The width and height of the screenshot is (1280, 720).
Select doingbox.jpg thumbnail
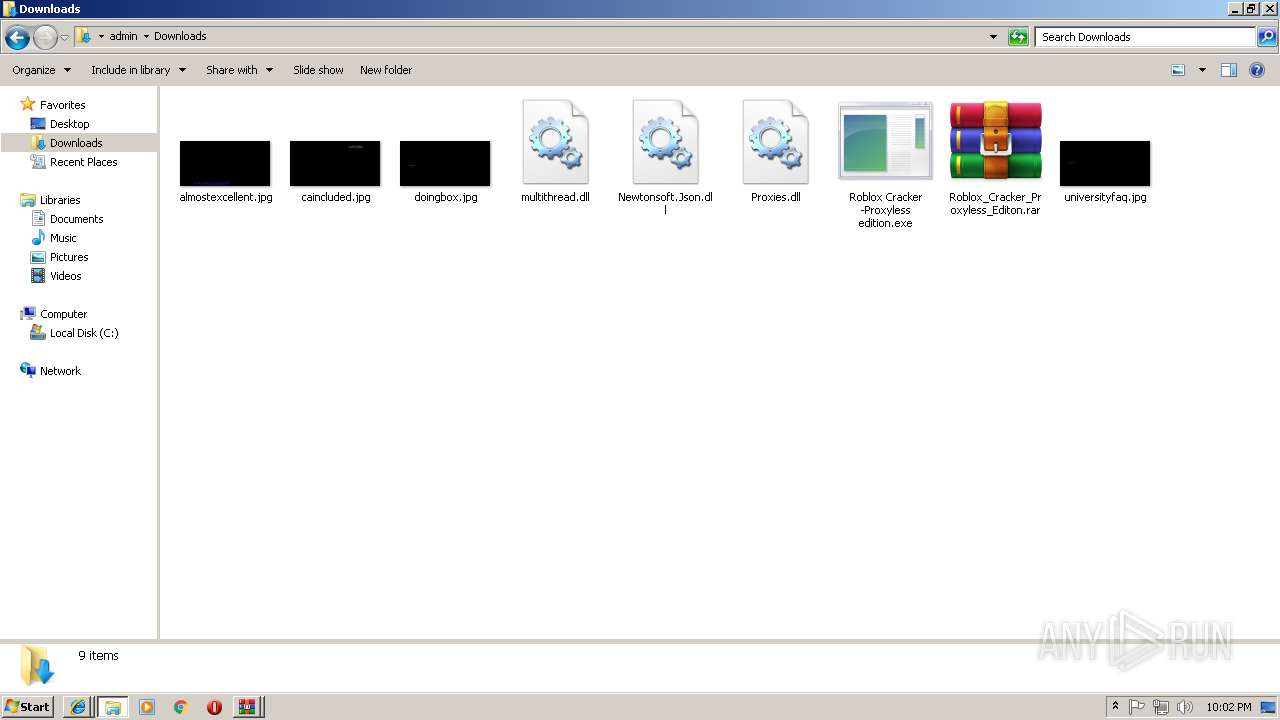tap(445, 163)
